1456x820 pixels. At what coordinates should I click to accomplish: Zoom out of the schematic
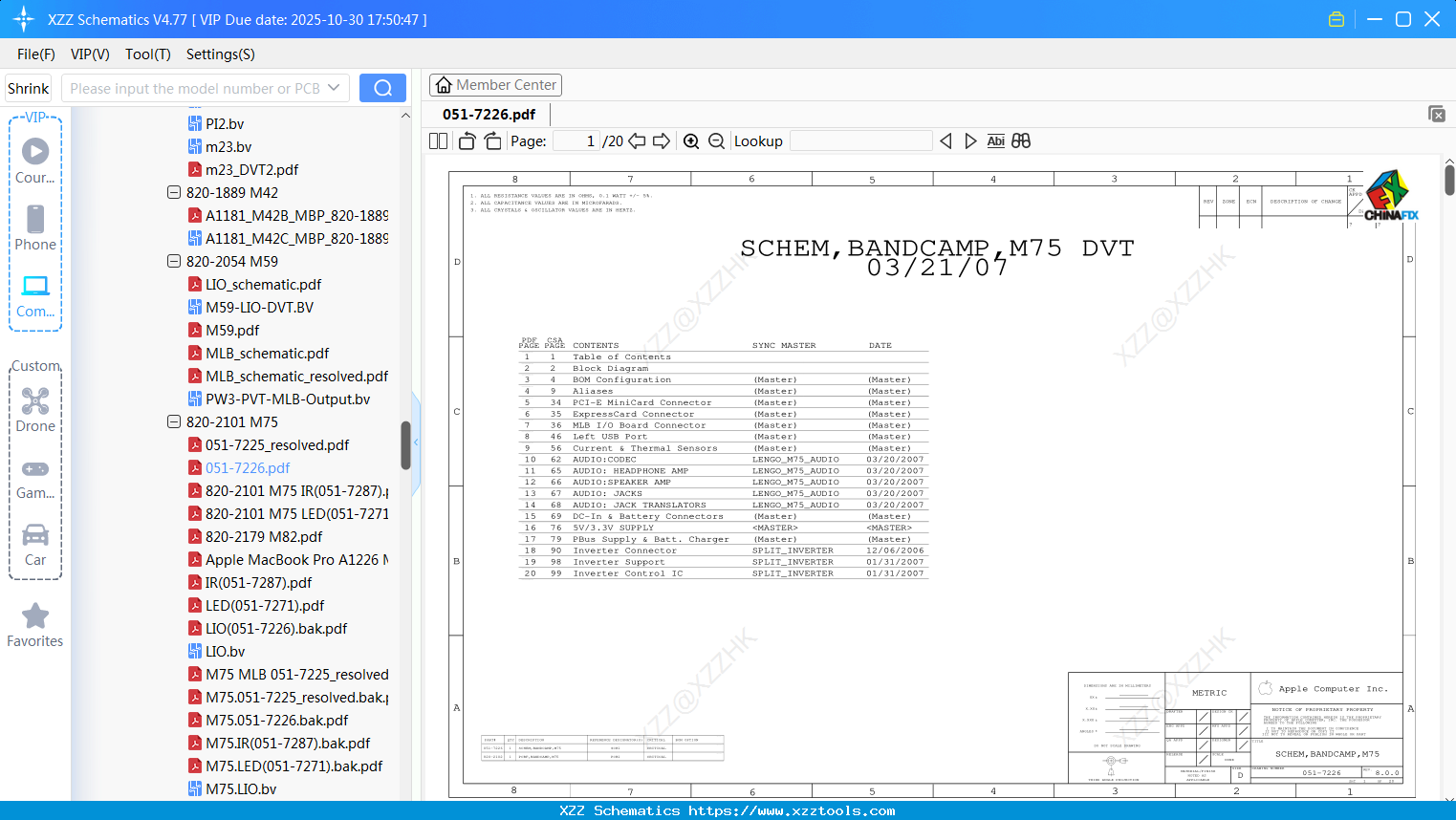tap(717, 141)
